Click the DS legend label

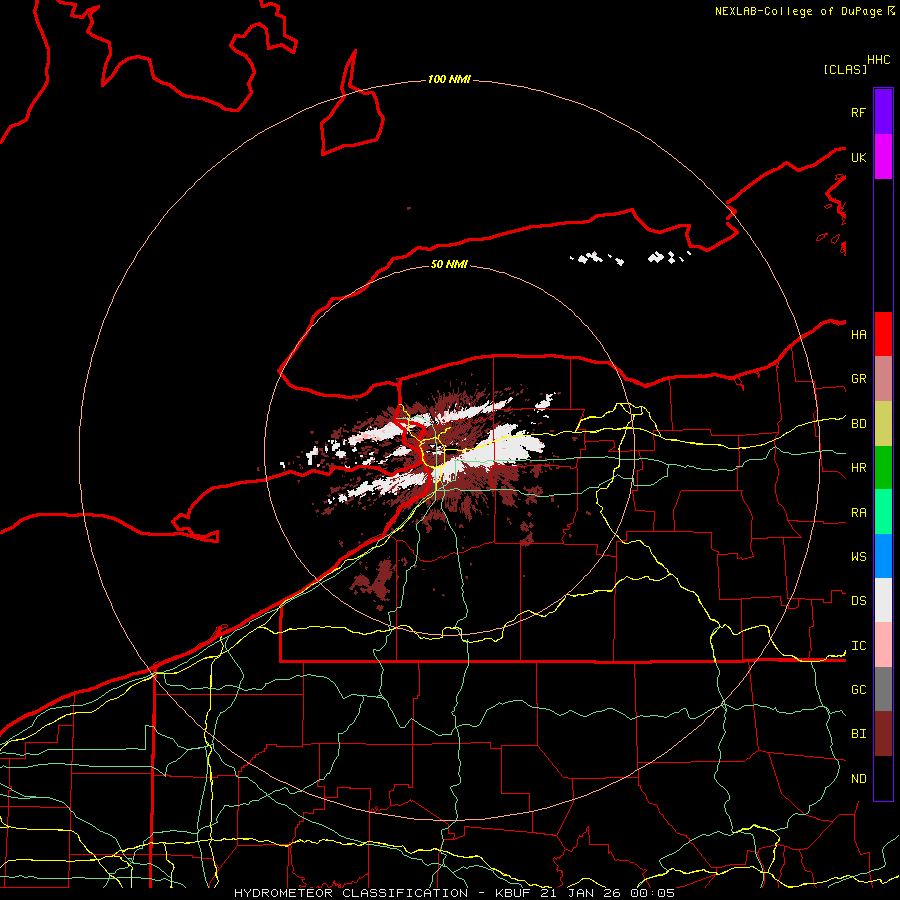[x=858, y=601]
